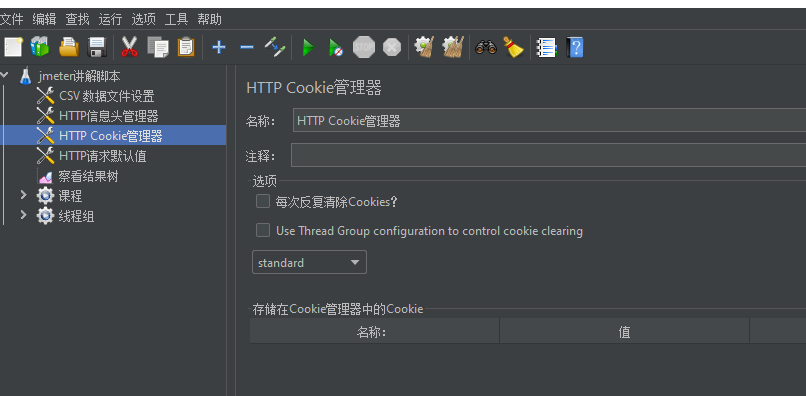Click the New test plan icon
The image size is (806, 396).
[13, 47]
